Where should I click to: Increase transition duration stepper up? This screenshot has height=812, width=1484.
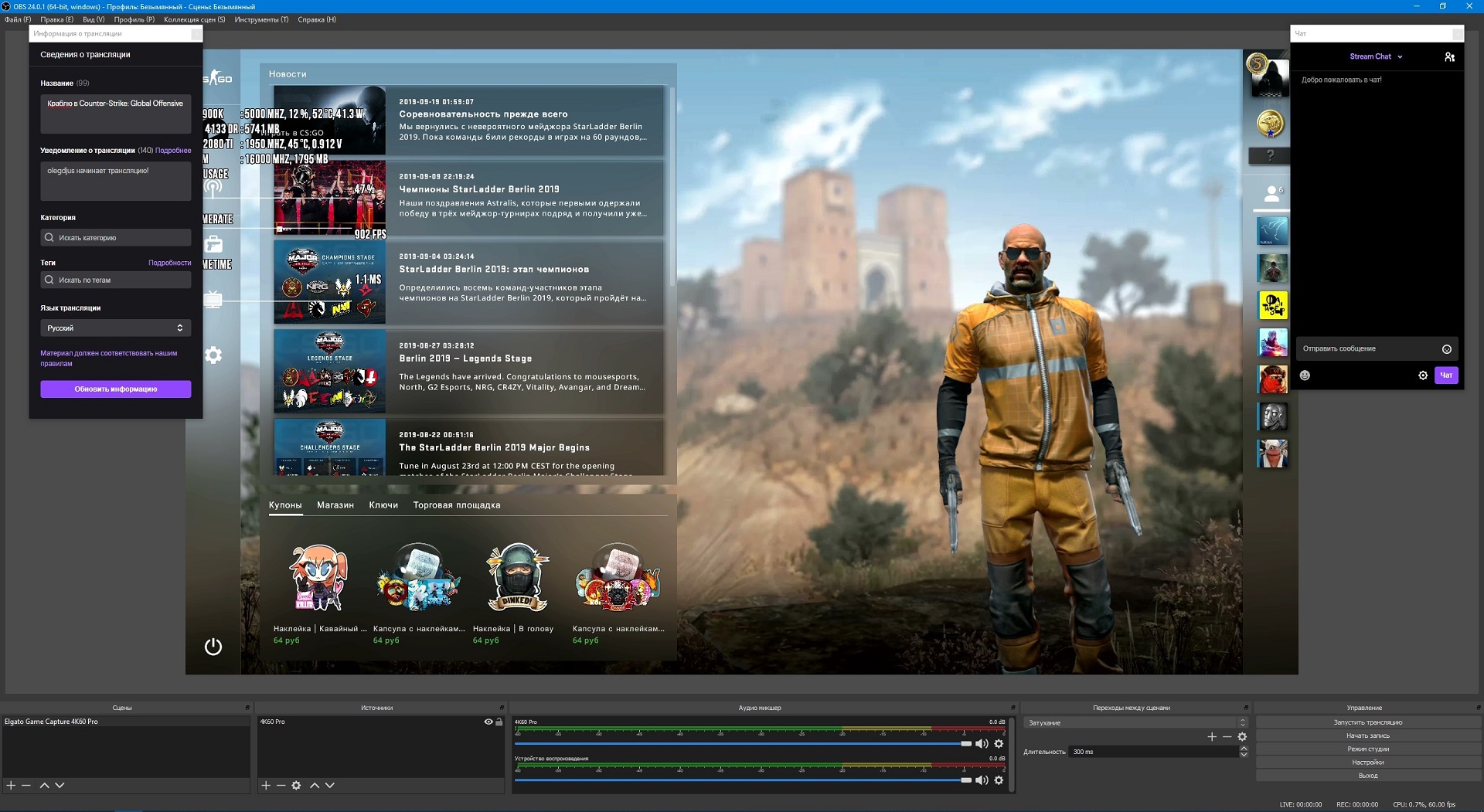pos(1244,749)
